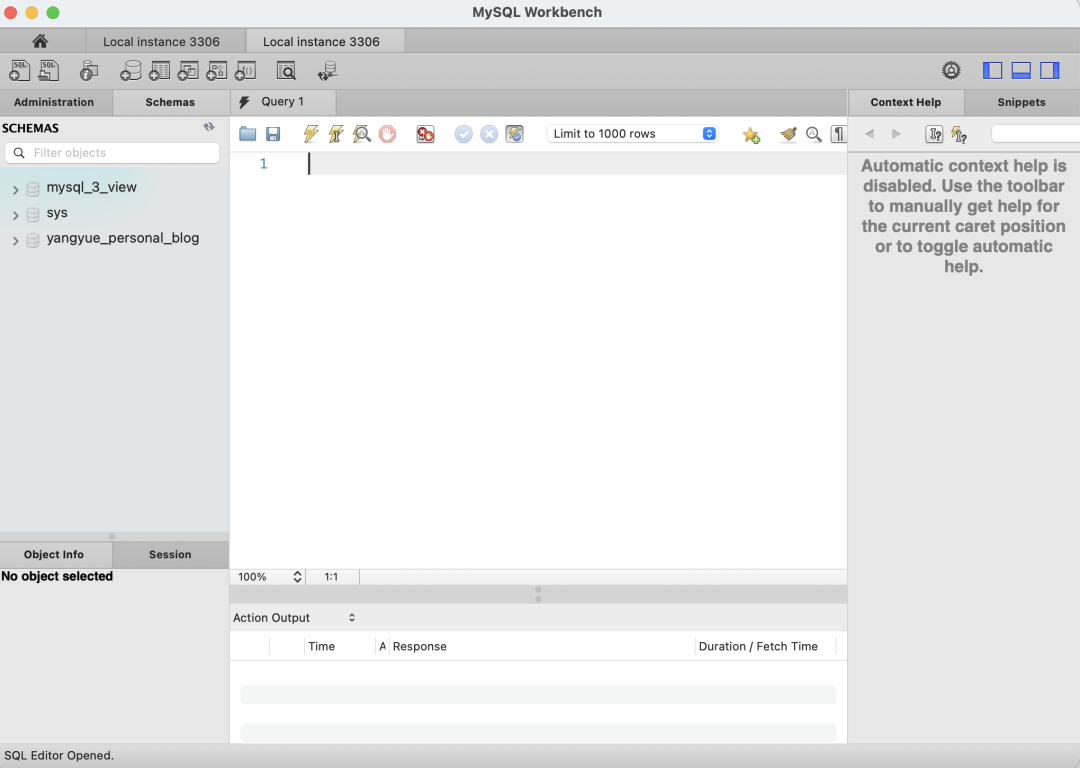Image resolution: width=1080 pixels, height=768 pixels.
Task: Open script file folder icon in editor
Action: pyautogui.click(x=247, y=134)
